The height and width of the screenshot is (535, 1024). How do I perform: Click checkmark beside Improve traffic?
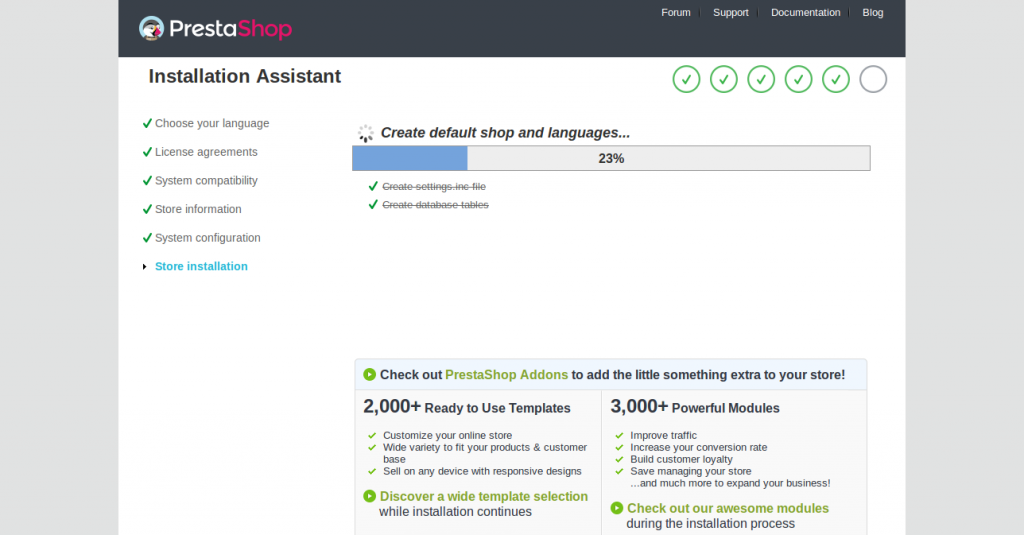pyautogui.click(x=619, y=436)
